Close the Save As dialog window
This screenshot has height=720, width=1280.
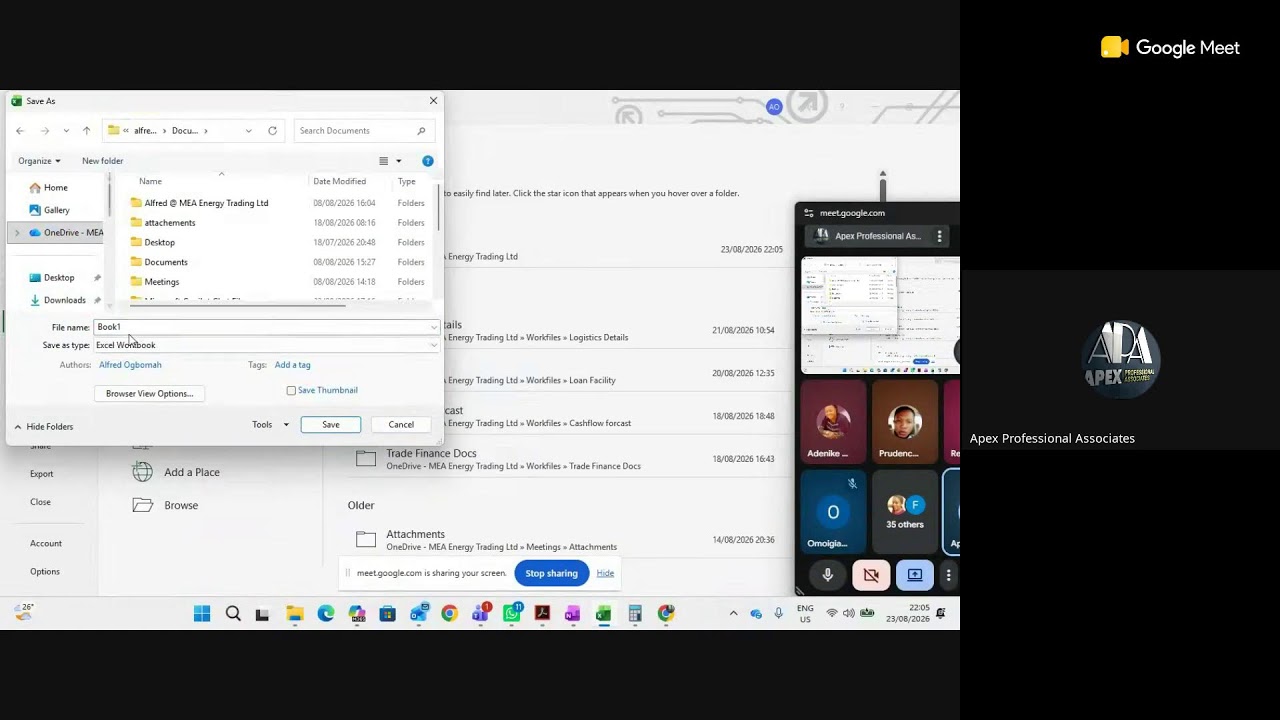[x=433, y=101]
